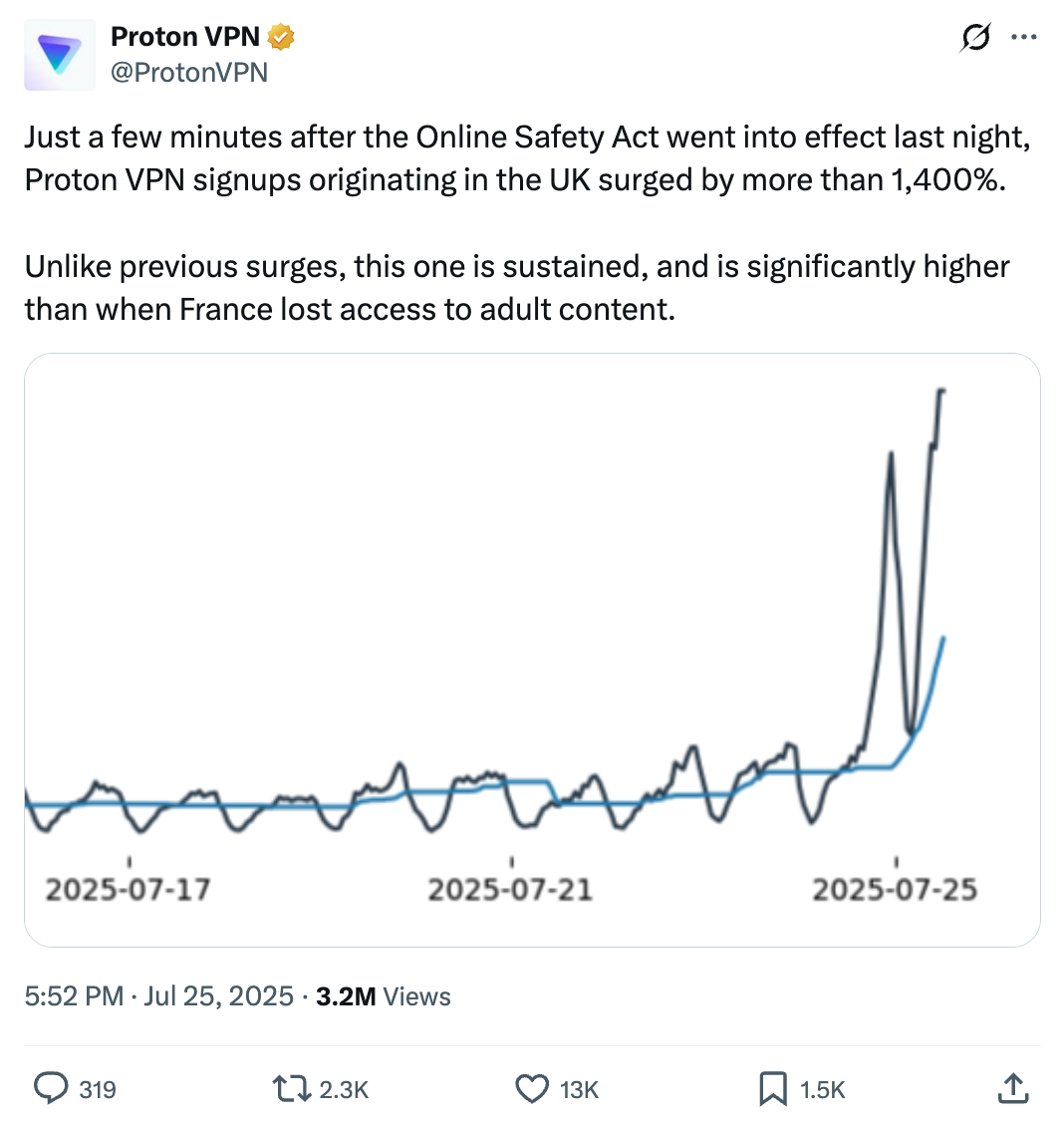This screenshot has width=1064, height=1122.
Task: Click the 2025-07-21 axis label on chart
Action: (x=510, y=889)
